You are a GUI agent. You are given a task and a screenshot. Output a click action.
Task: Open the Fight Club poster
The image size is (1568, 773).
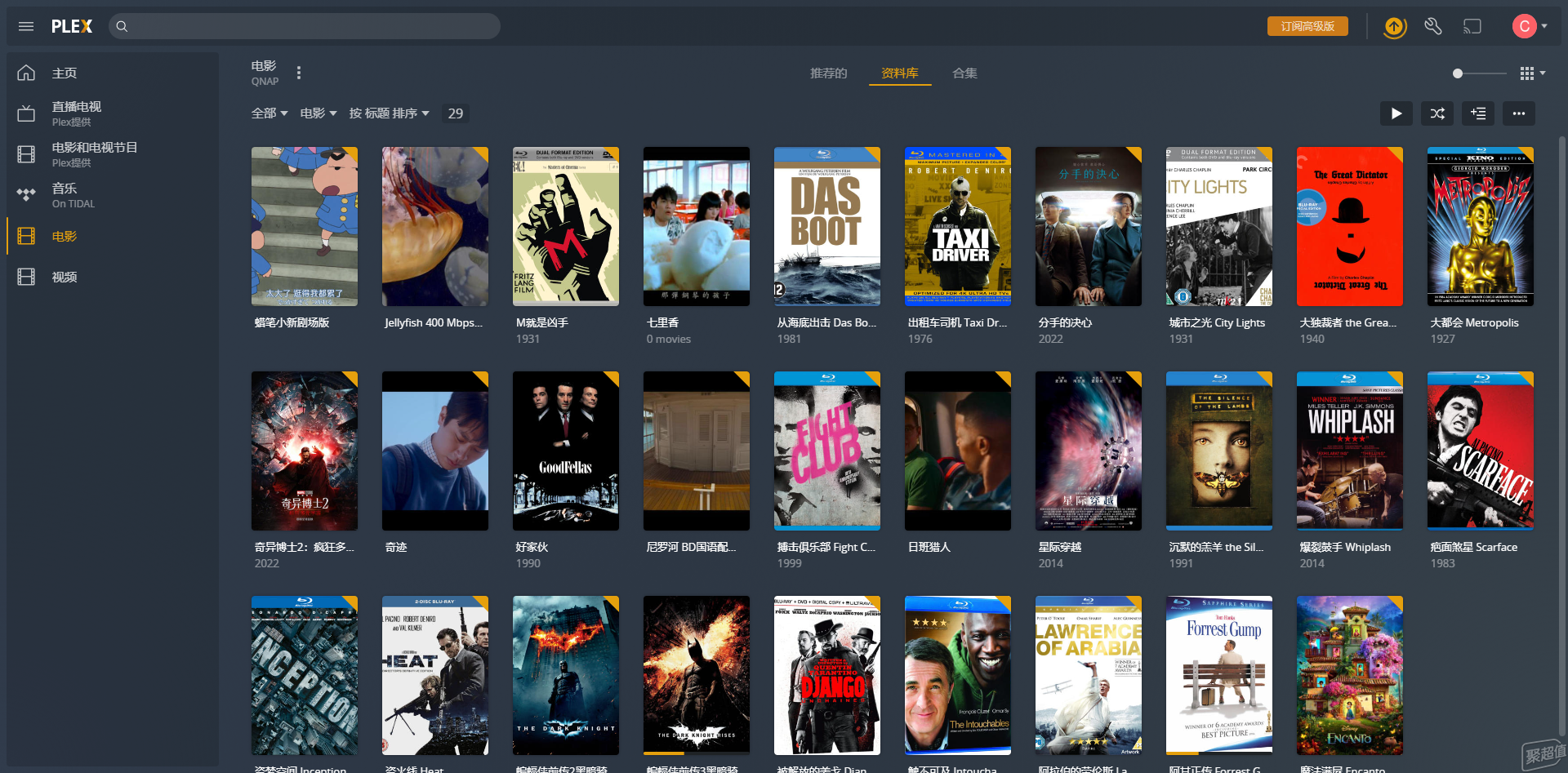tap(827, 451)
